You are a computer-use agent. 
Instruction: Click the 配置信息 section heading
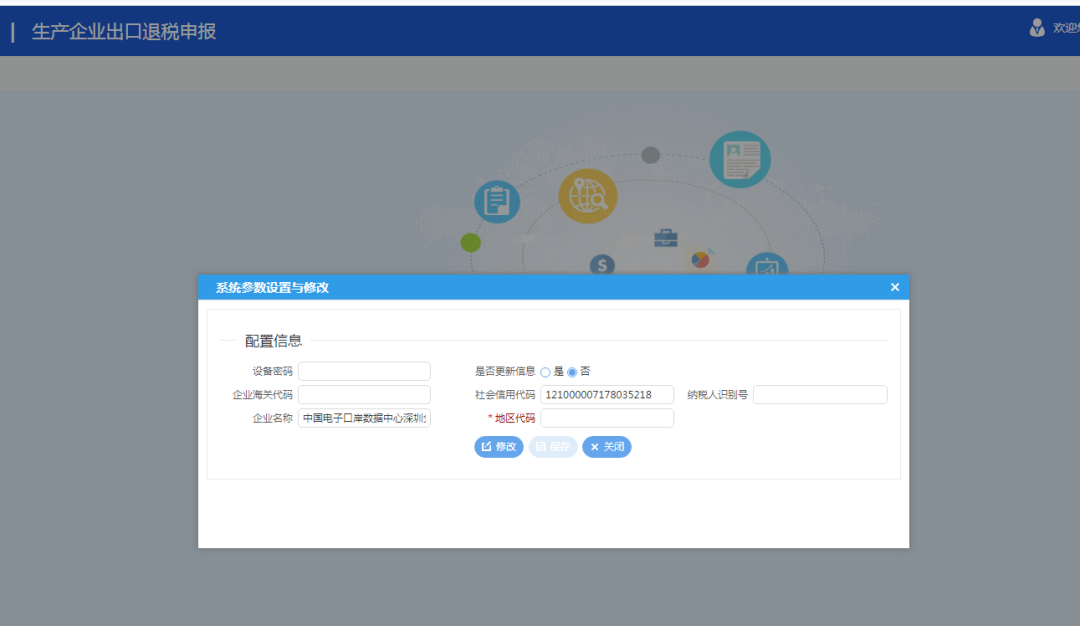[273, 341]
